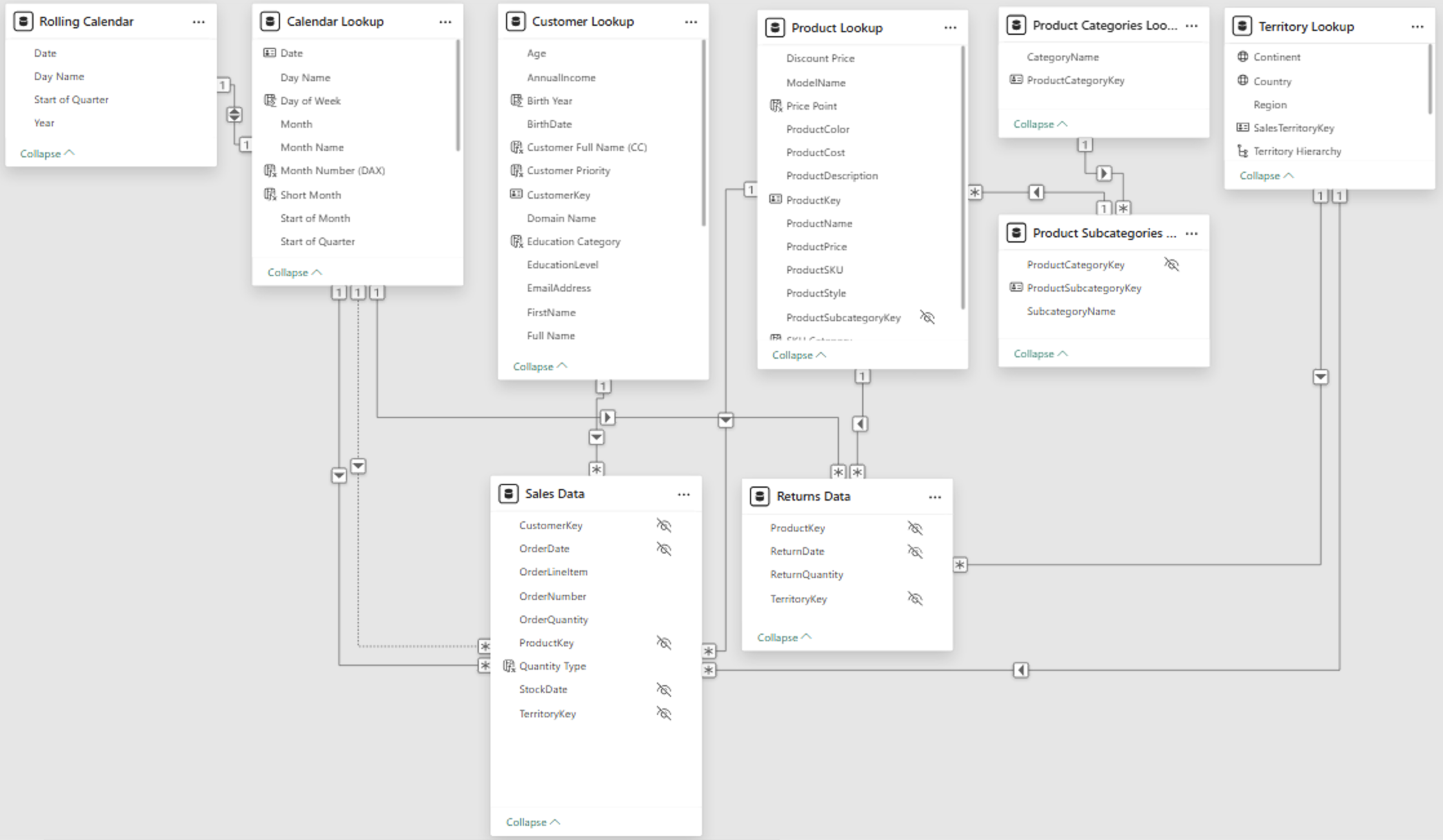Toggle visibility of TerritoryKey in Returns Data
This screenshot has width=1443, height=840.
pos(914,599)
